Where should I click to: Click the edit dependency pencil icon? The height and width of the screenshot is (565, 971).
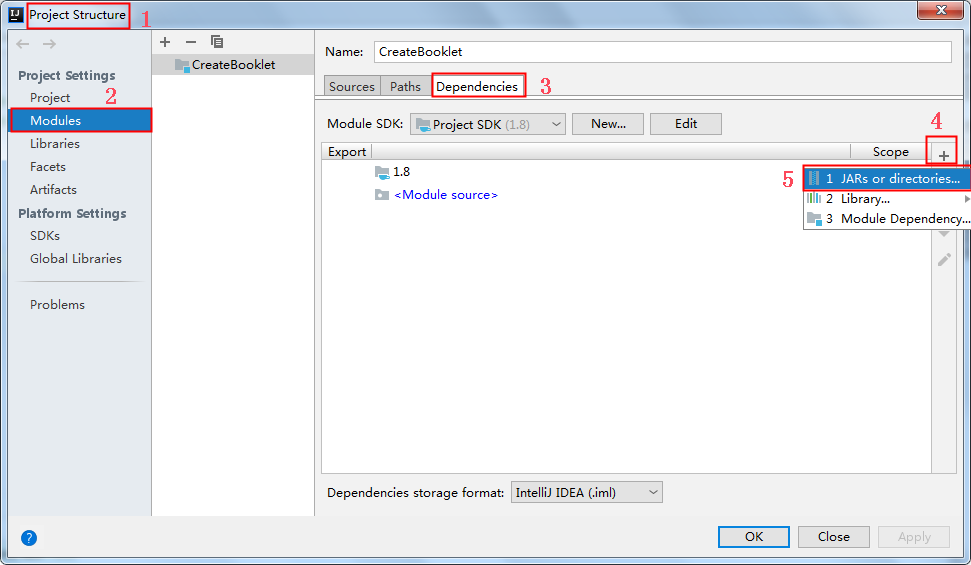click(x=944, y=260)
